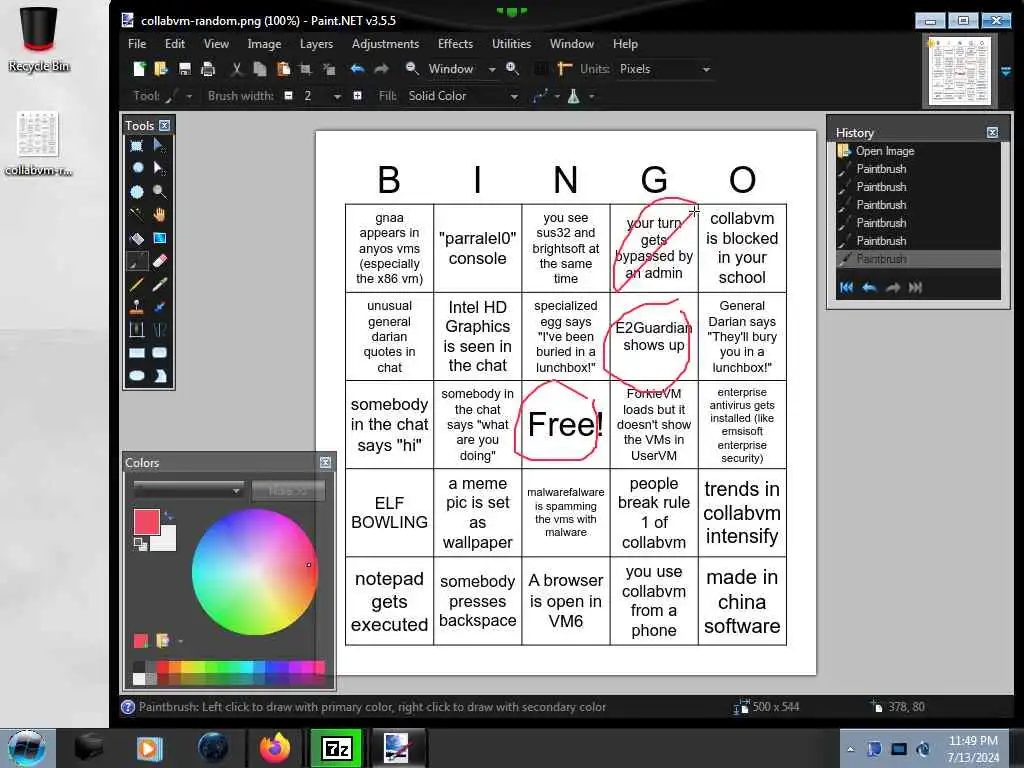Select the Ellipse Select tool

coord(136,192)
